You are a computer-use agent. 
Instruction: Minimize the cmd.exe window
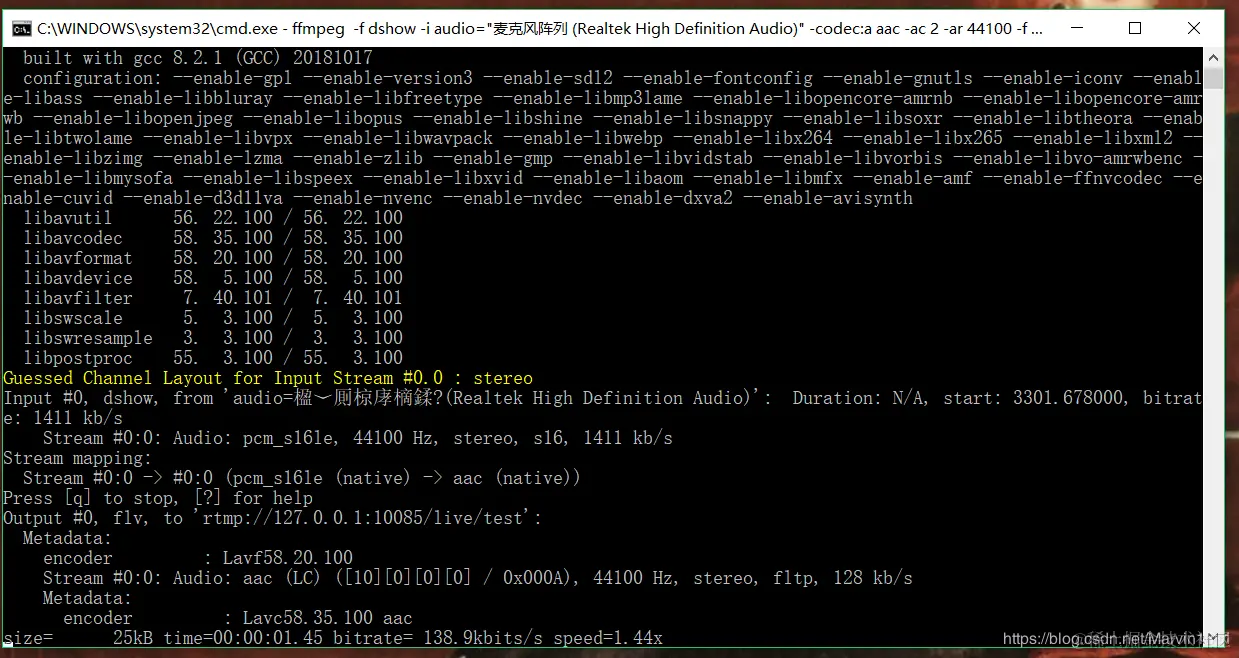(1076, 28)
